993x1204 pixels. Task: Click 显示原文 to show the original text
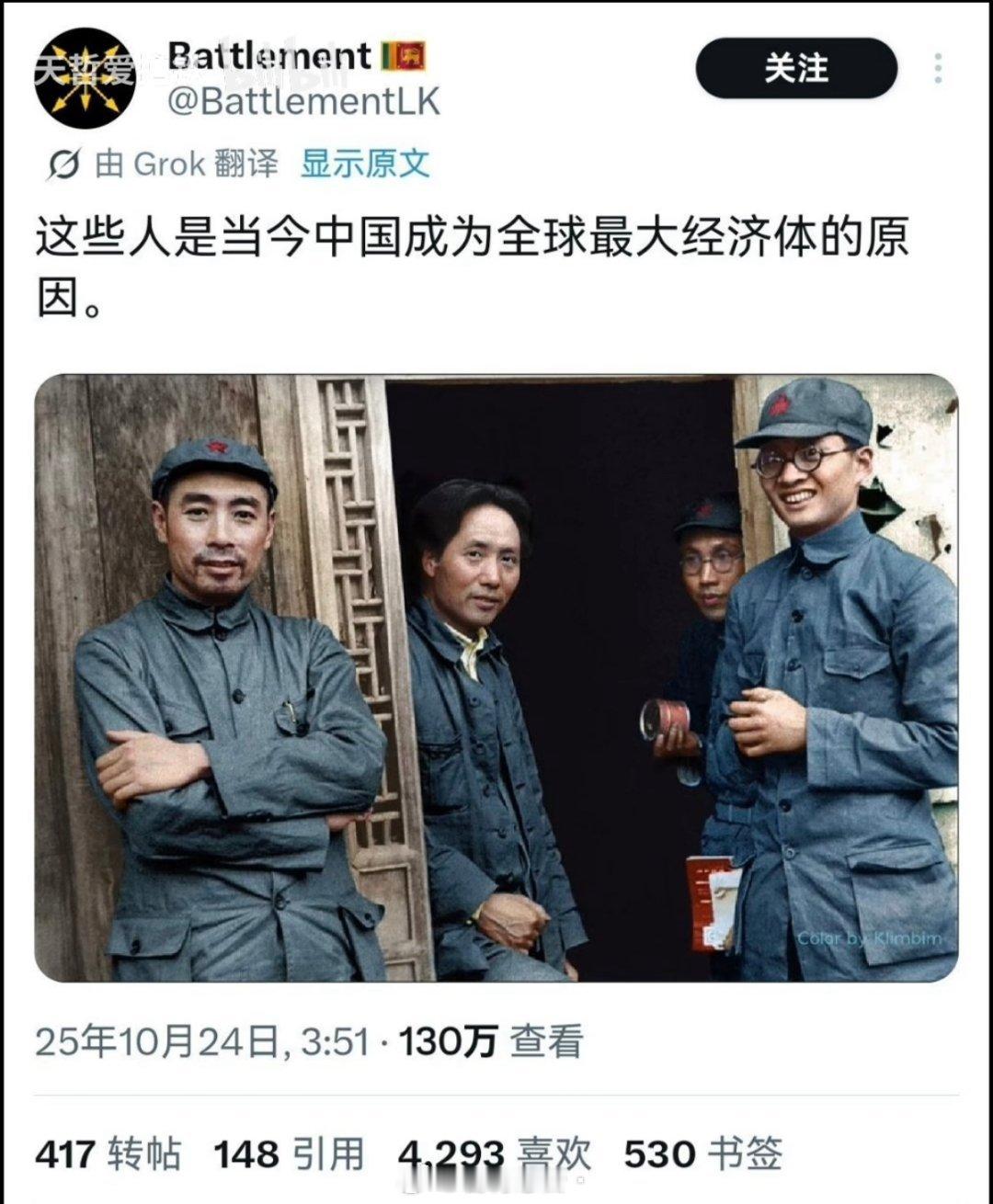click(x=365, y=165)
